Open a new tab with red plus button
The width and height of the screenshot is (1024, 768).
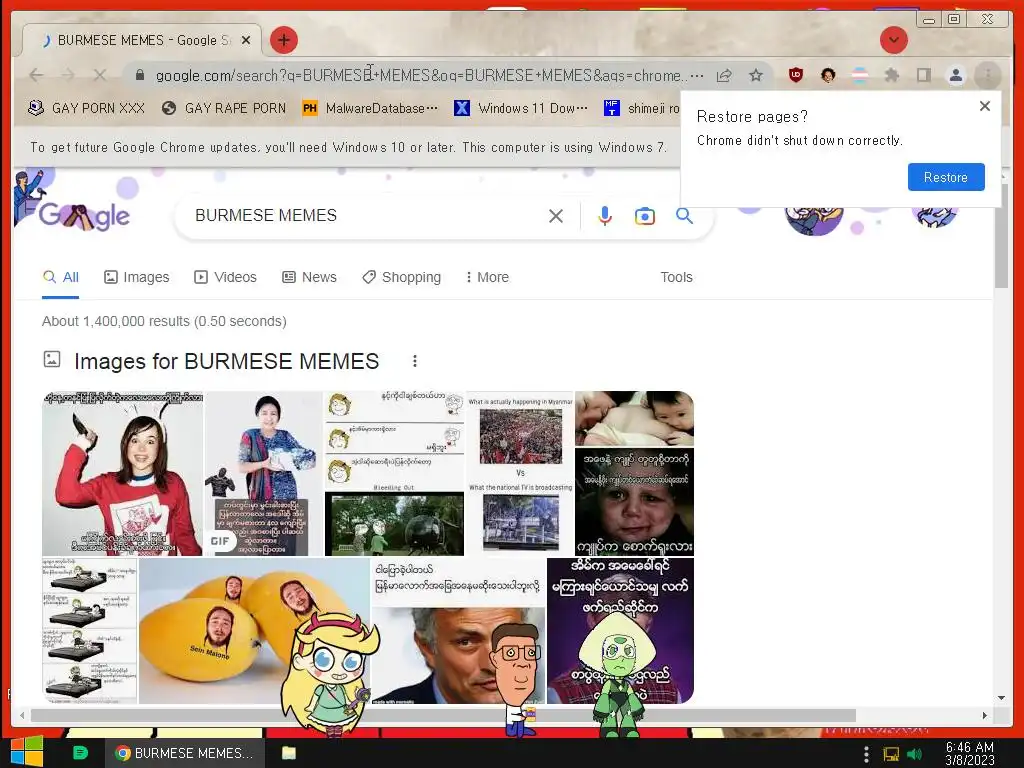click(x=283, y=40)
